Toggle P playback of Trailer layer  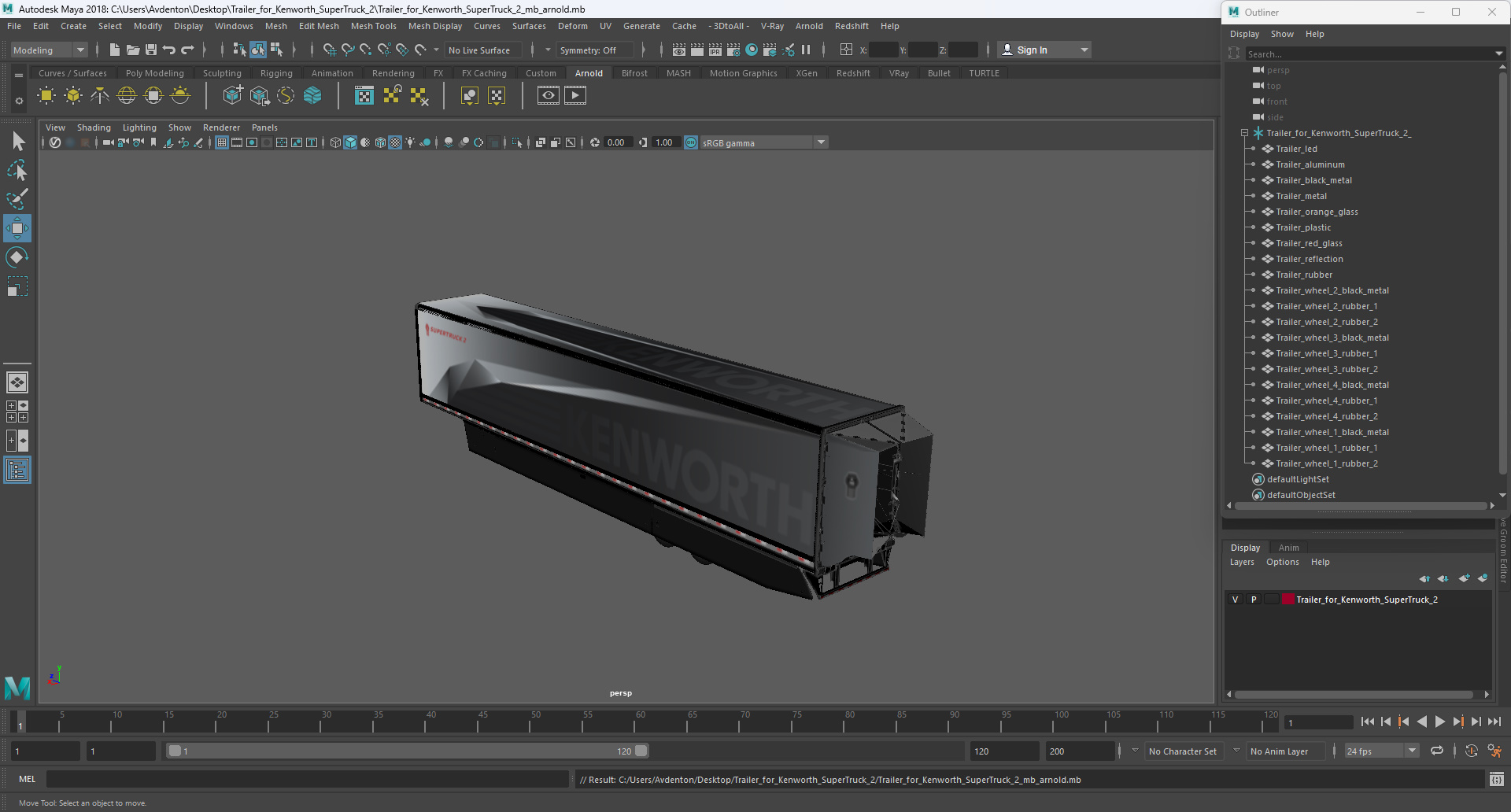tap(1254, 600)
